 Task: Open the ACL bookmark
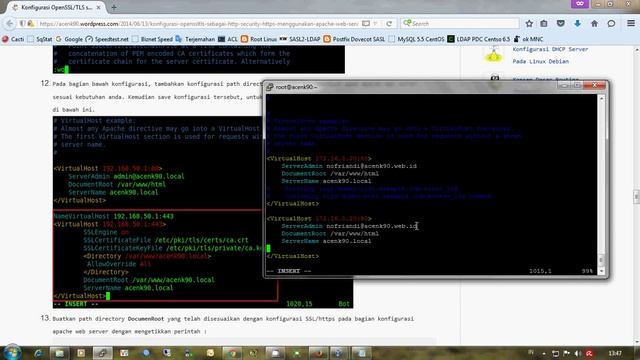[x=228, y=39]
